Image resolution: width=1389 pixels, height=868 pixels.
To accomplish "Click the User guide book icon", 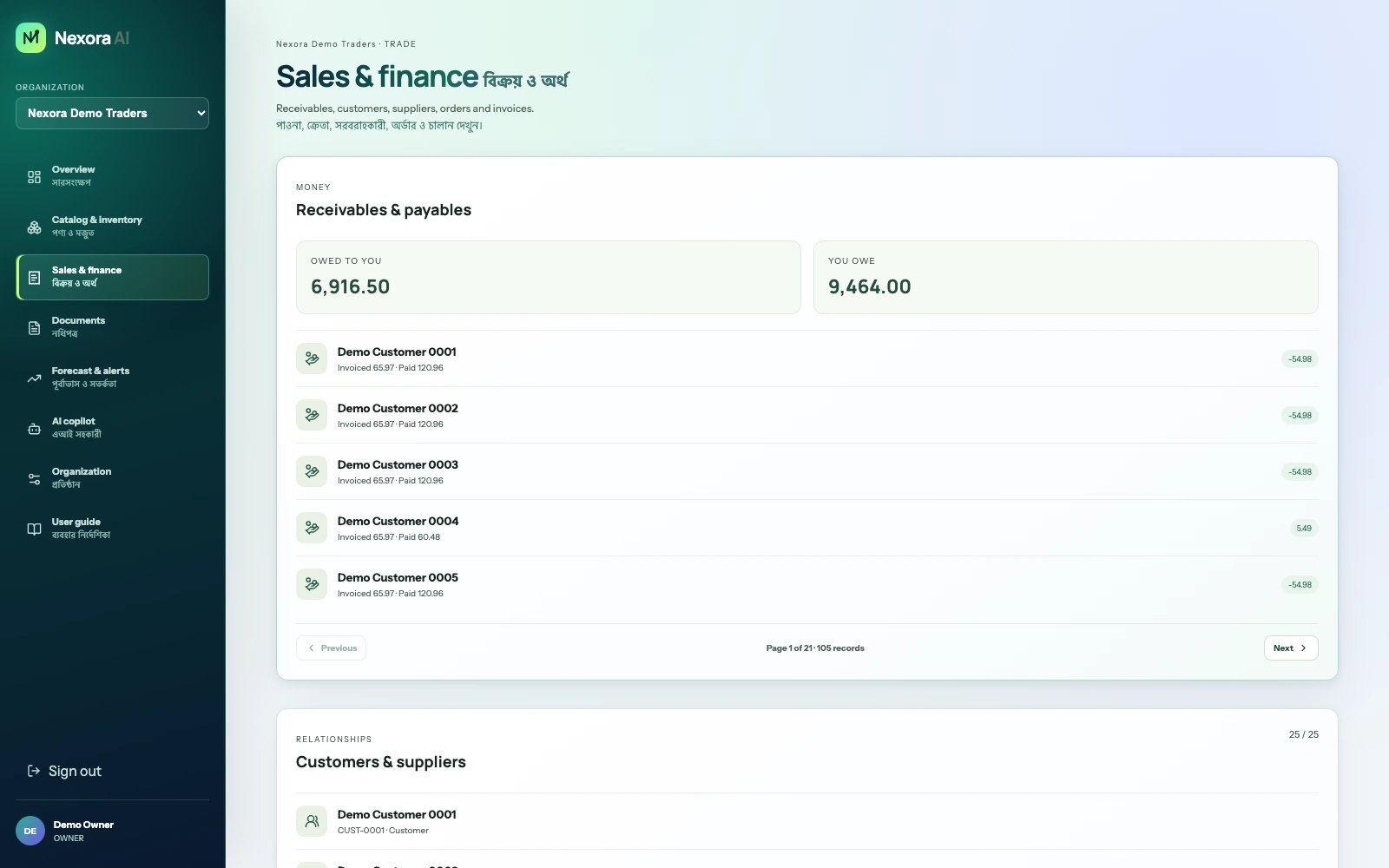I will click(34, 529).
